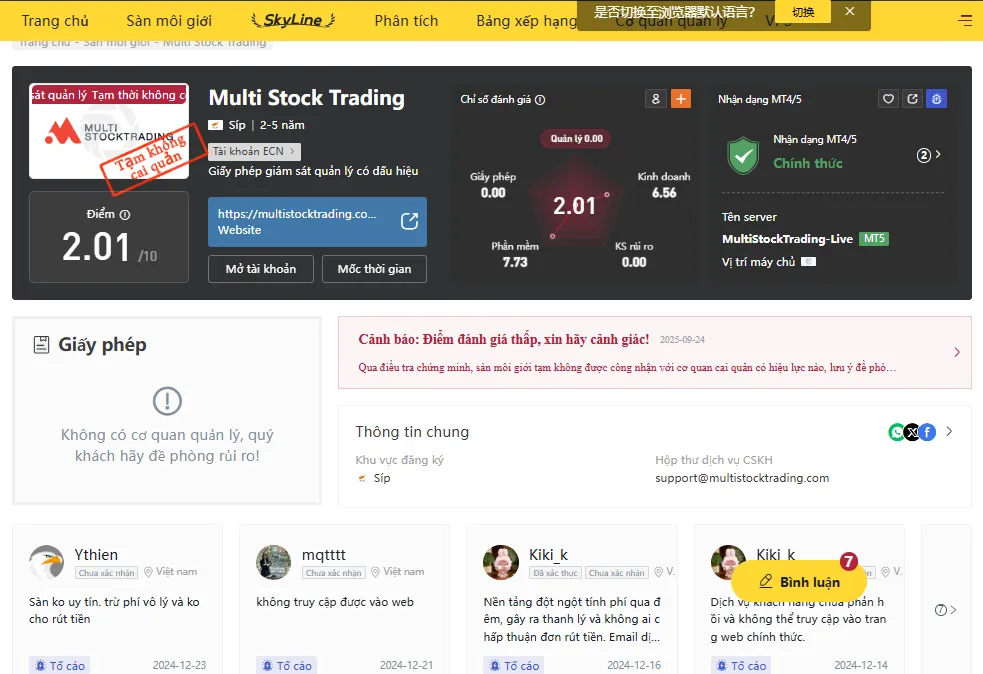
Task: Click the blue report icon in MT4/5 panel
Action: coord(937,98)
